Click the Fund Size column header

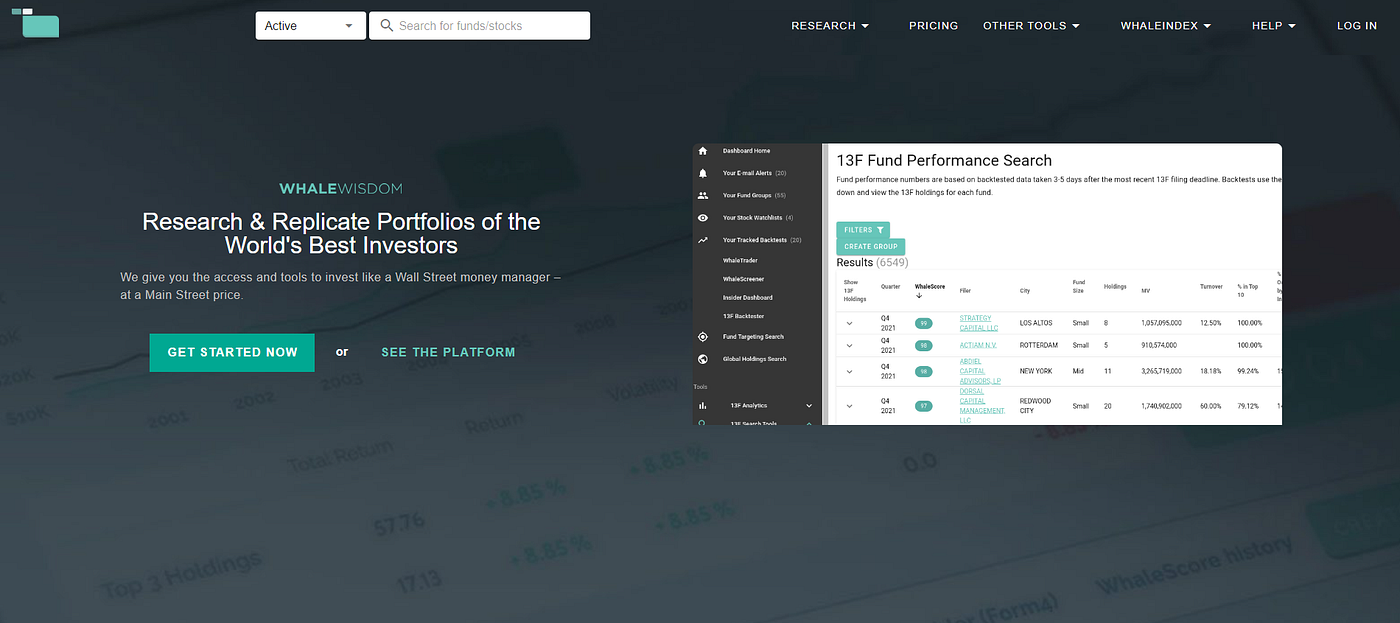tap(1078, 286)
